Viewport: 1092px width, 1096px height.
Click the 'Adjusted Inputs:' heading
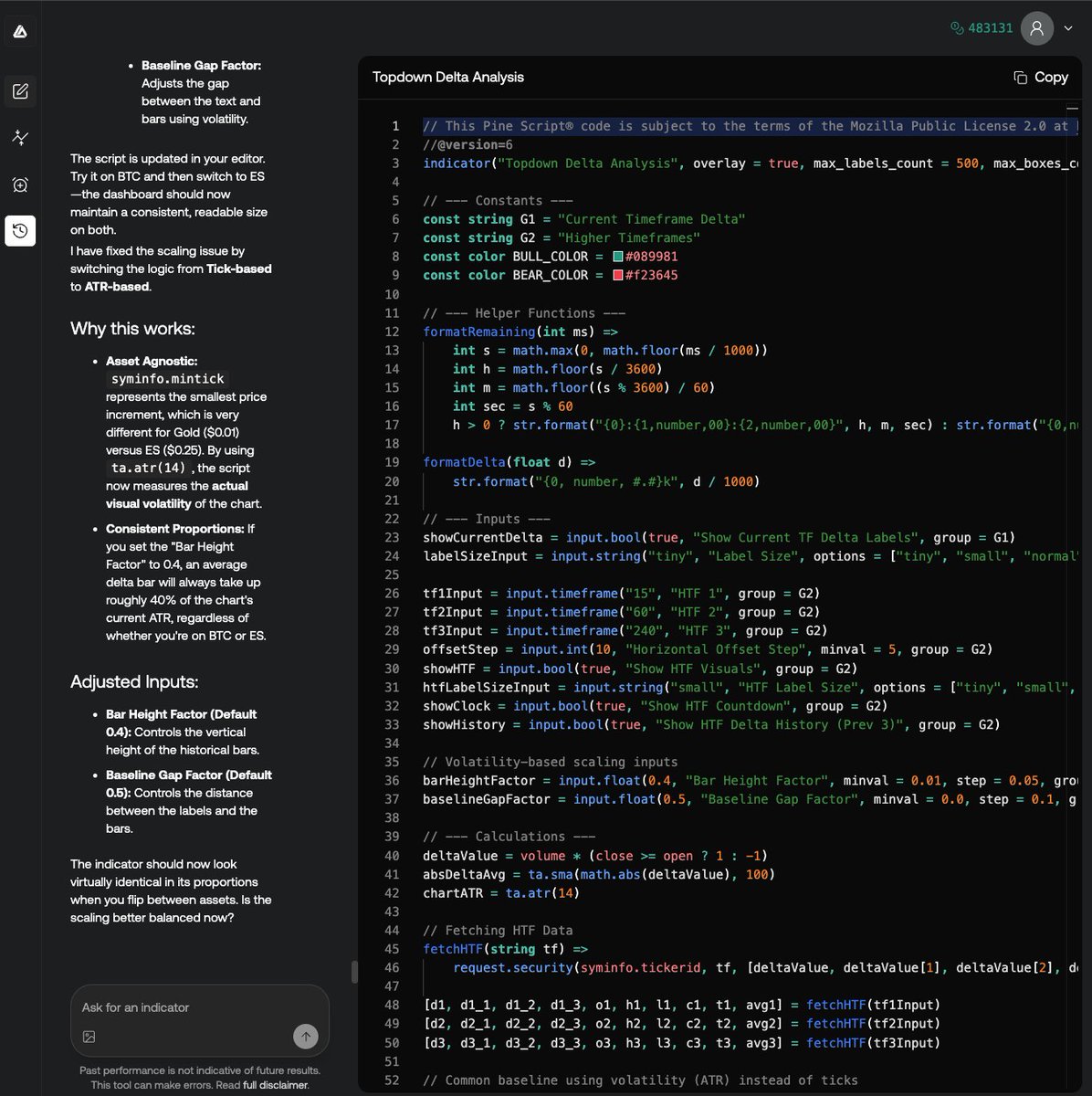tap(134, 682)
